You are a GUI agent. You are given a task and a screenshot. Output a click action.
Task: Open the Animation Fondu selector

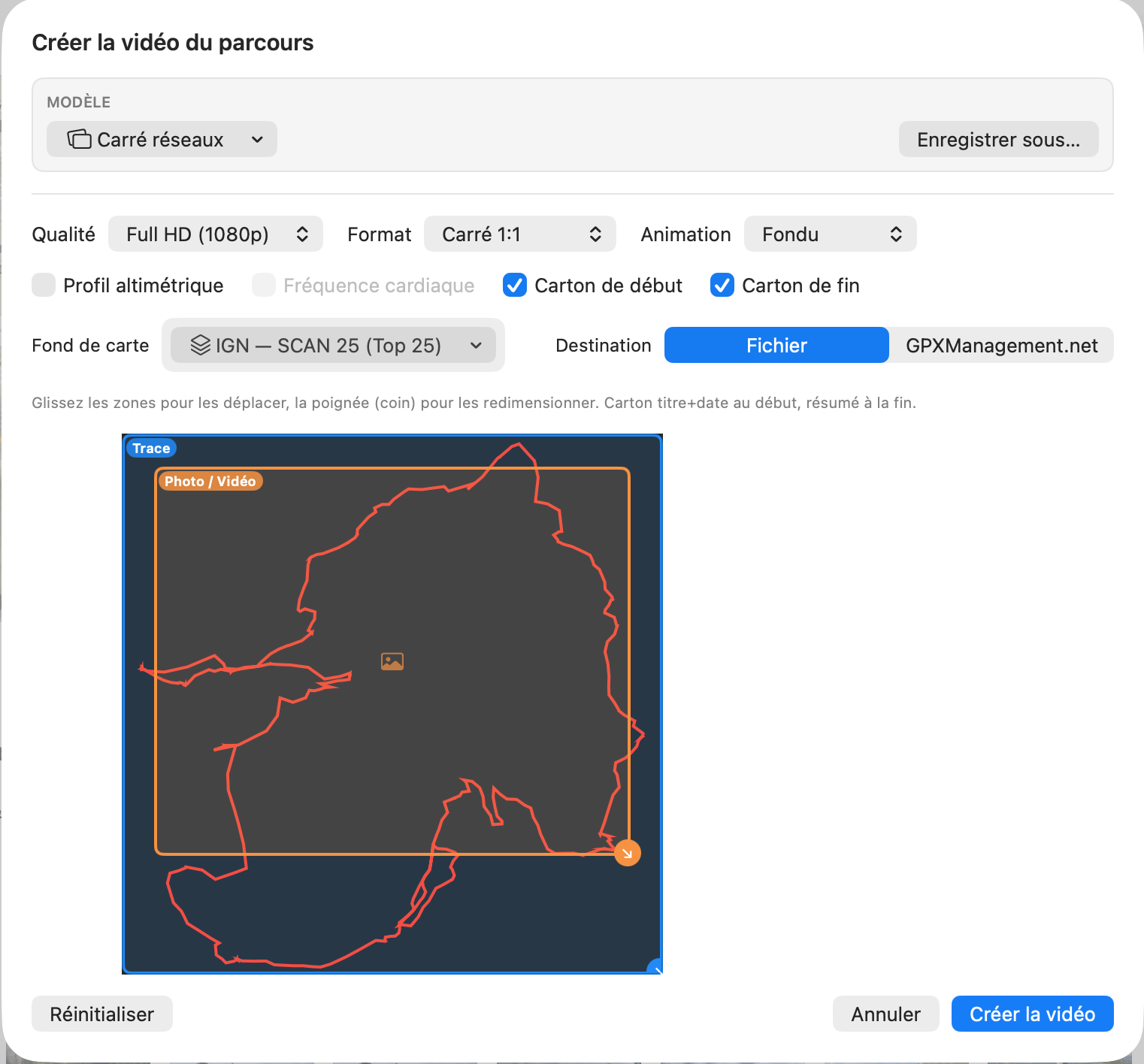click(830, 234)
